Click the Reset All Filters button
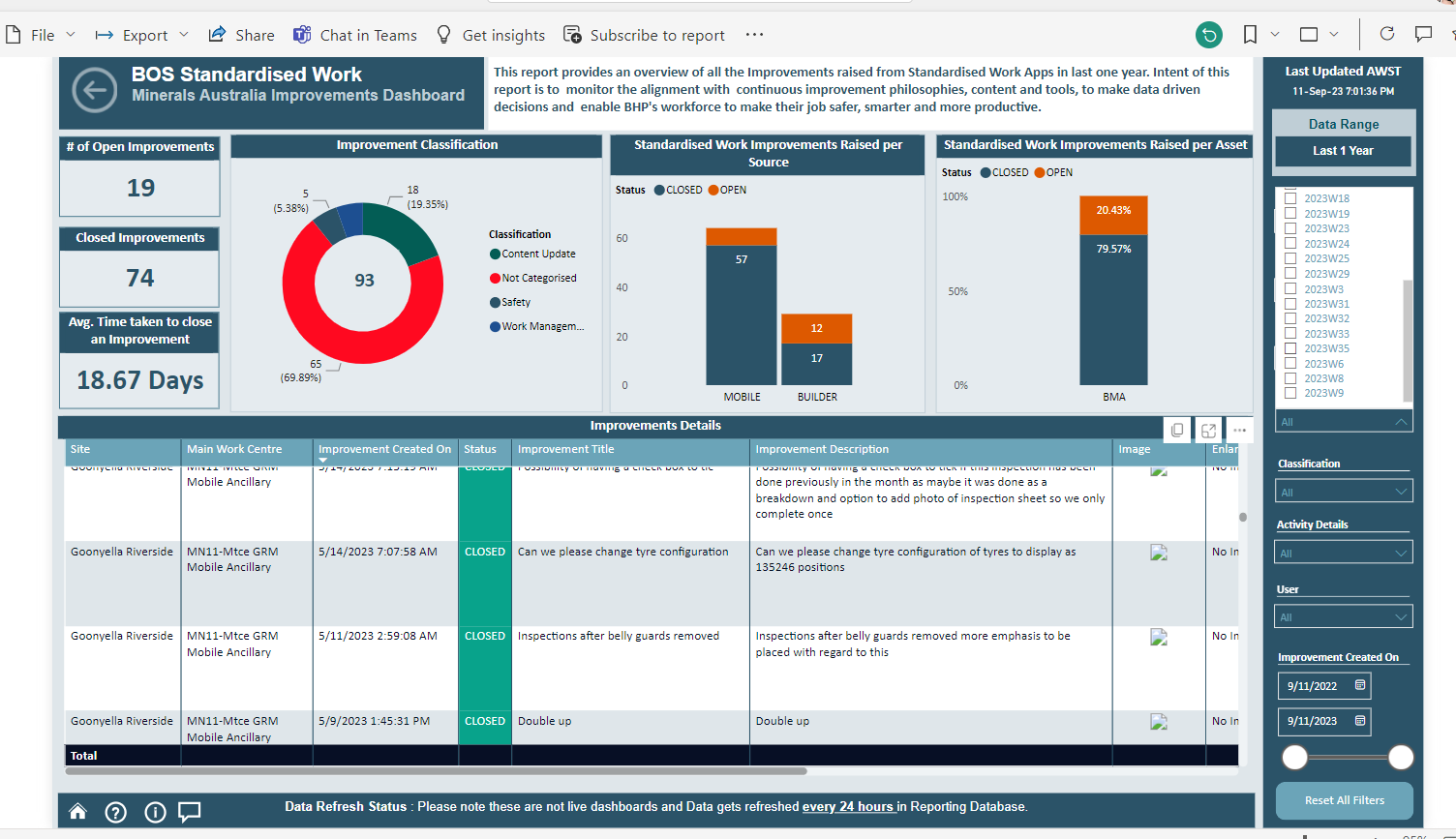The width and height of the screenshot is (1456, 839). (x=1345, y=800)
